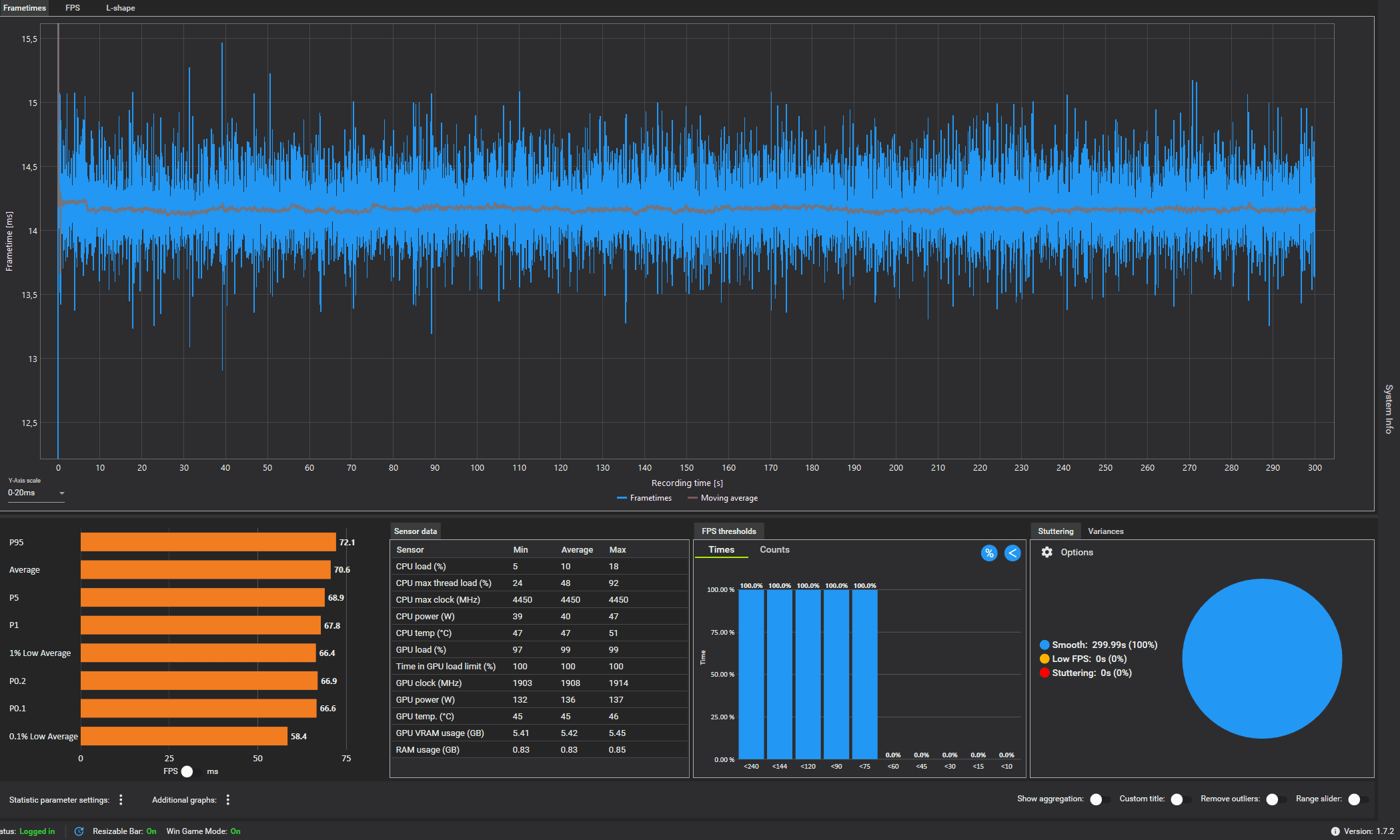Enable Show aggregation toggle
Viewport: 1400px width, 840px height.
click(1100, 799)
